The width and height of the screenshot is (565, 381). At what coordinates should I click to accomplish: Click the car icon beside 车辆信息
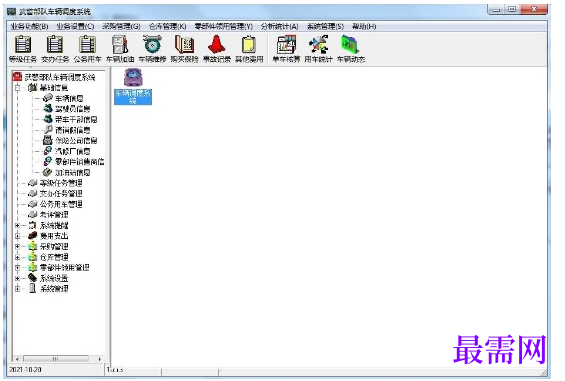pyautogui.click(x=48, y=98)
